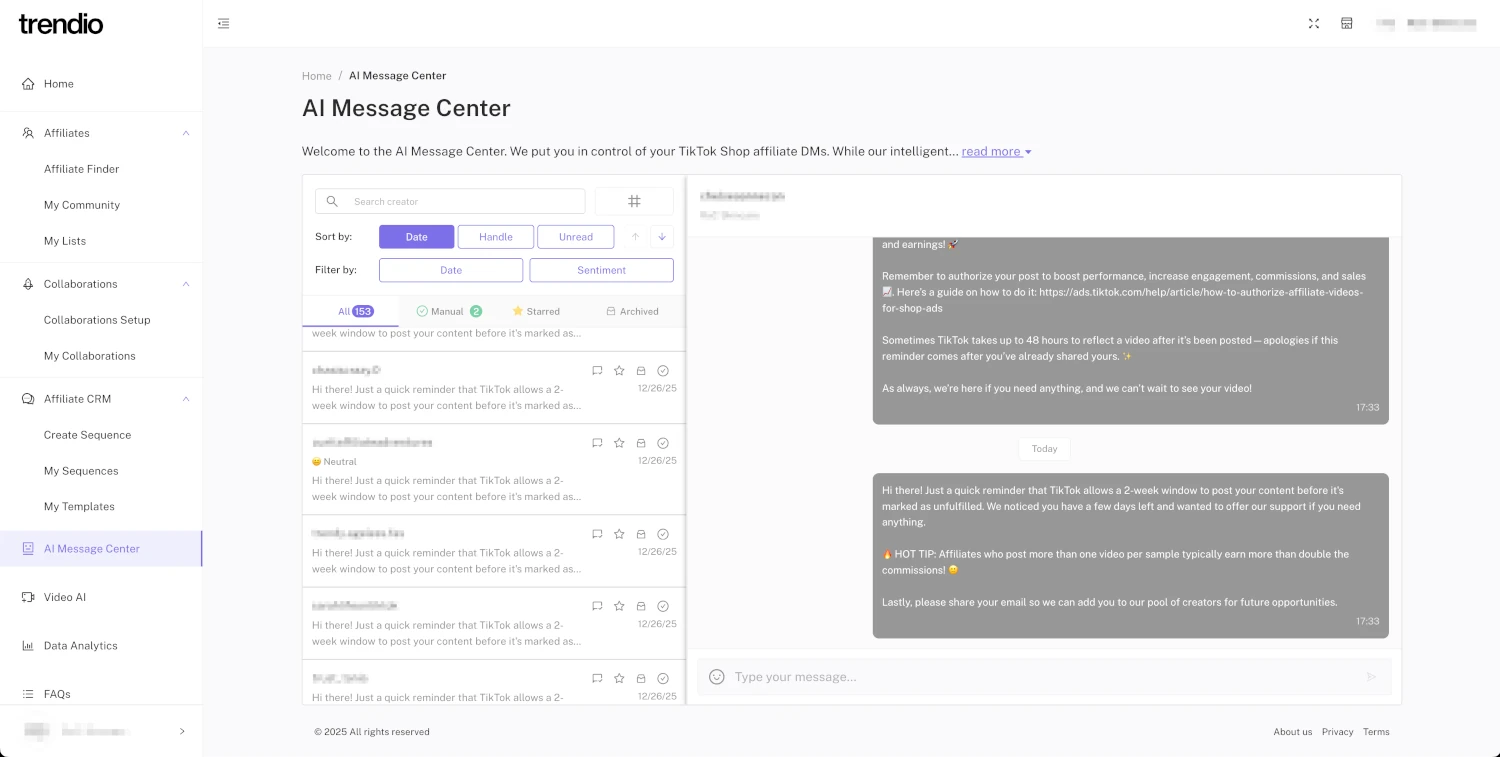Open the Archived tab
The width and height of the screenshot is (1500, 757).
632,311
